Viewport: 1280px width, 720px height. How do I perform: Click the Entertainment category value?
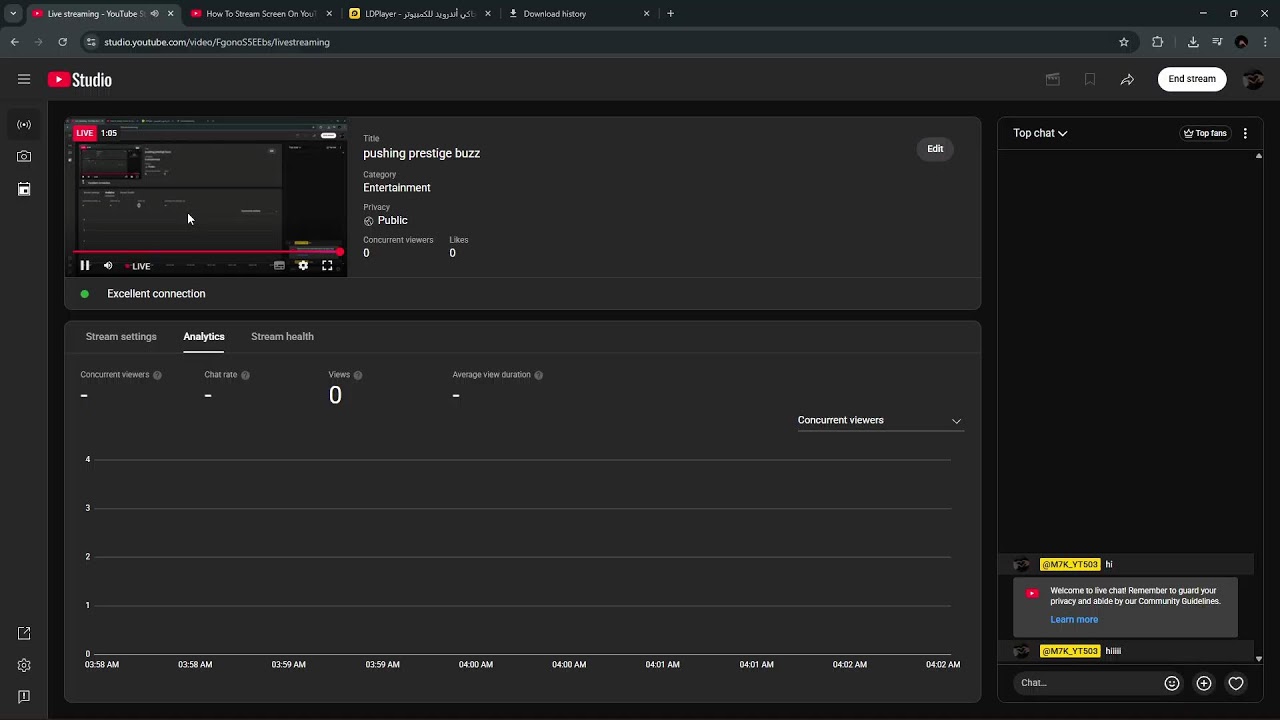pyautogui.click(x=397, y=188)
